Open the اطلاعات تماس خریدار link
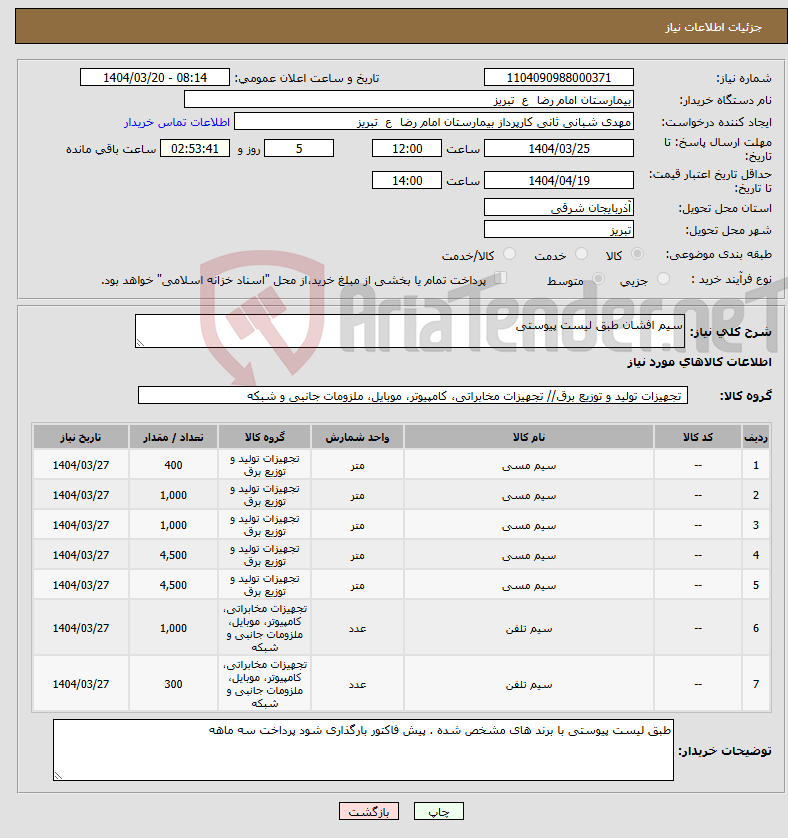The width and height of the screenshot is (788, 838). [177, 122]
